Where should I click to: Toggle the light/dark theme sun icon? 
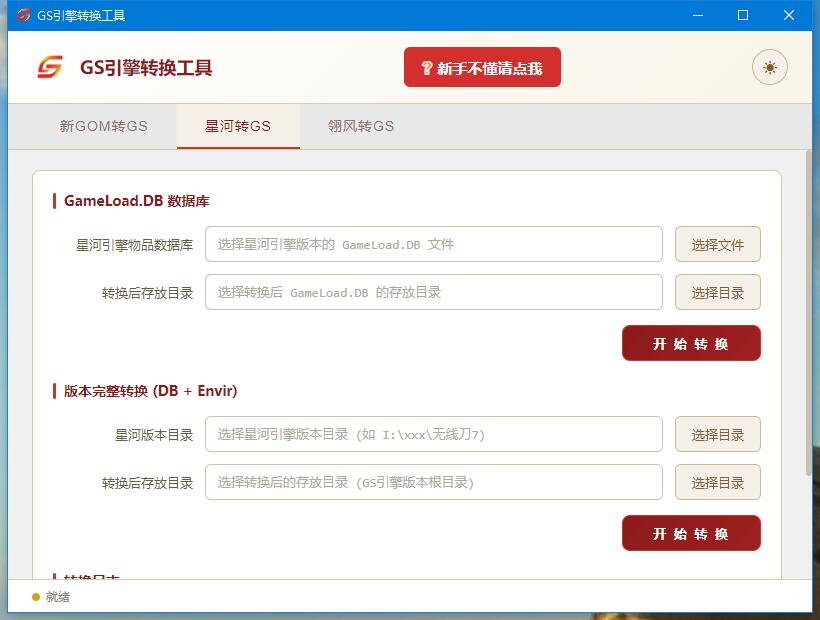(x=769, y=67)
